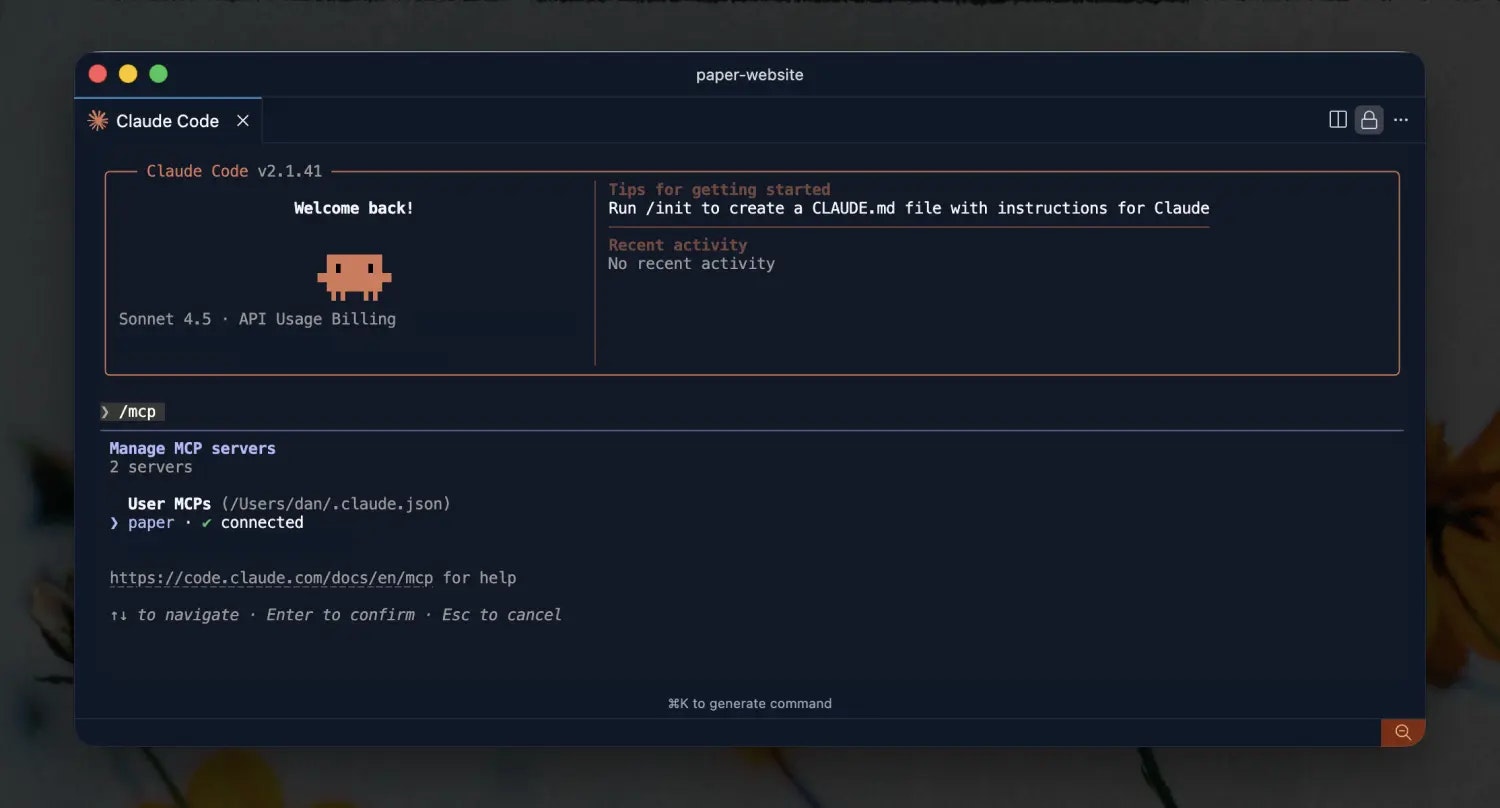Viewport: 1500px width, 808px height.
Task: Open the code.claude.com MCP help link
Action: [x=271, y=577]
